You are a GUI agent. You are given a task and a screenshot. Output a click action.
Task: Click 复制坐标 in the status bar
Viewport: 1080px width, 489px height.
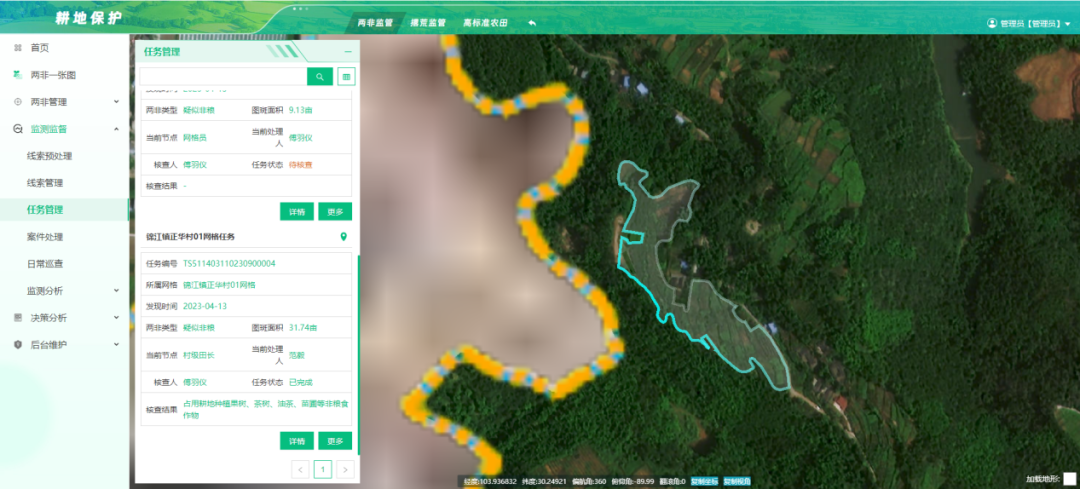pyautogui.click(x=704, y=481)
